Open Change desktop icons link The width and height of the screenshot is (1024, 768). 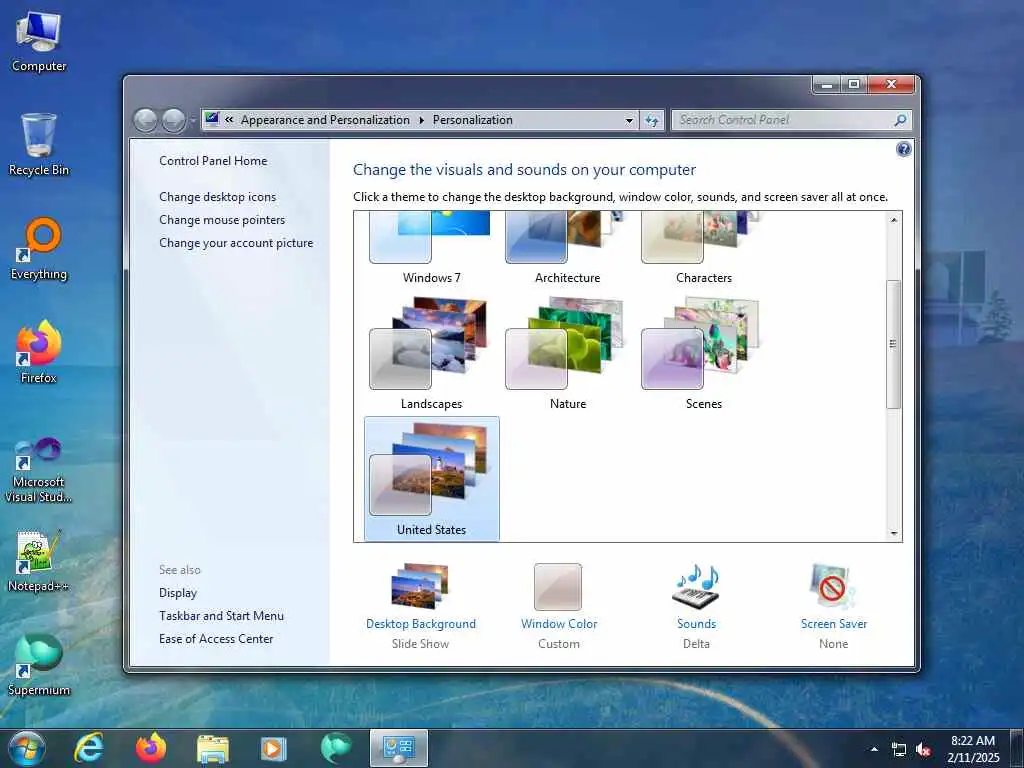(x=217, y=197)
